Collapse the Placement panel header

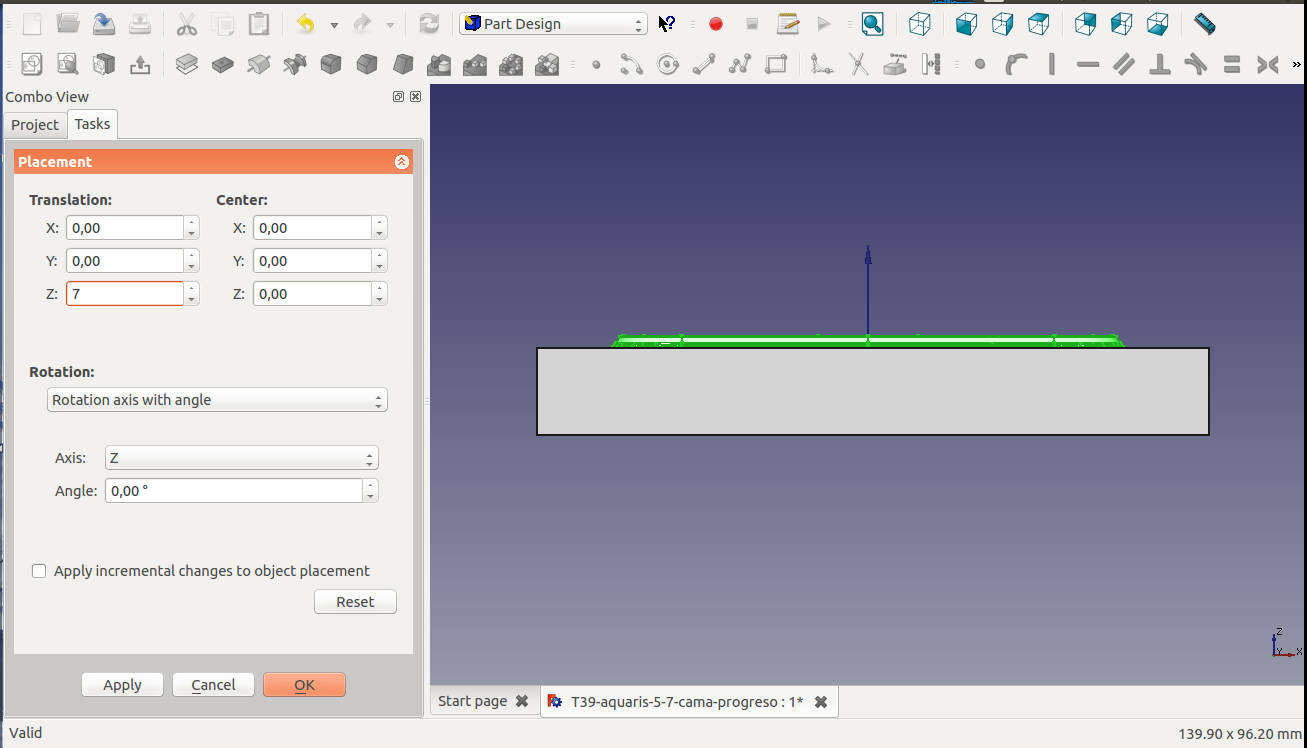click(x=401, y=162)
